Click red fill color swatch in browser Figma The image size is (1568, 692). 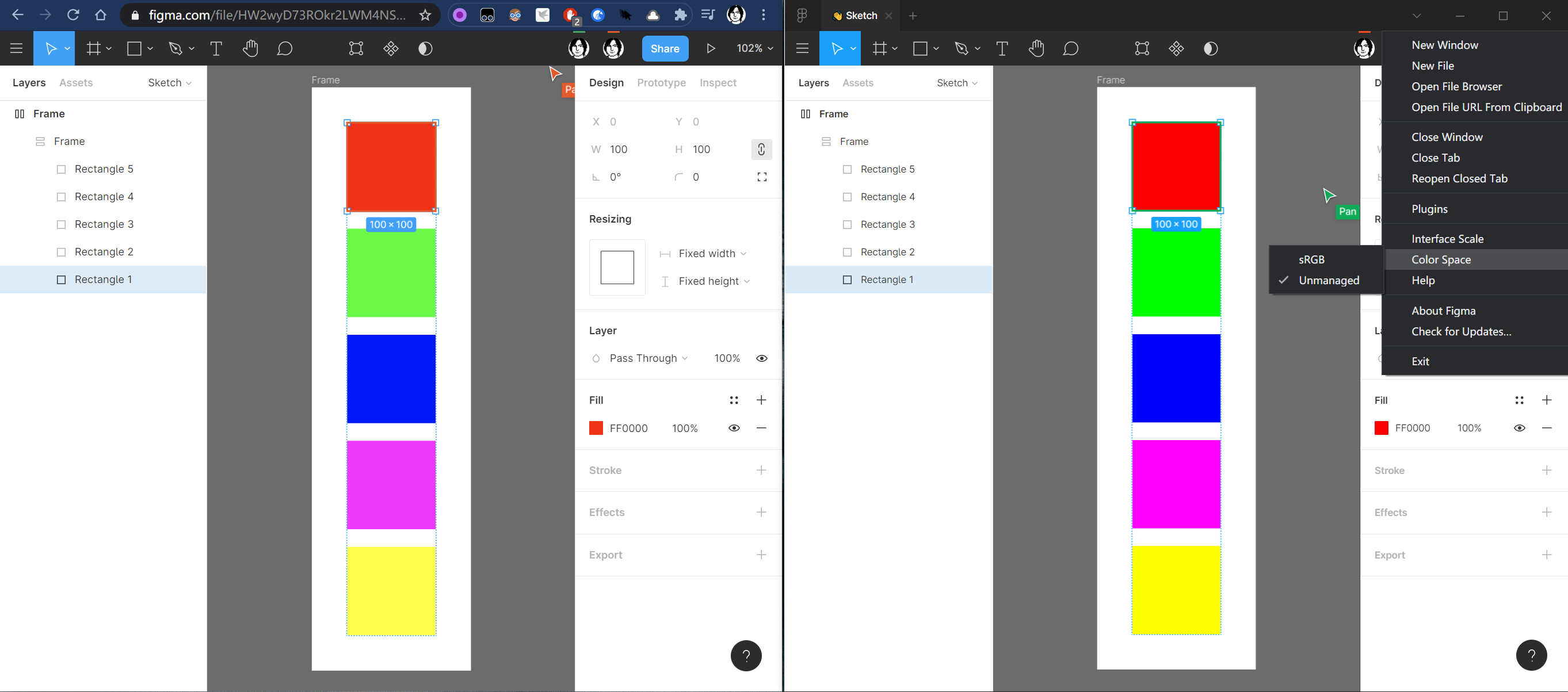tap(596, 428)
